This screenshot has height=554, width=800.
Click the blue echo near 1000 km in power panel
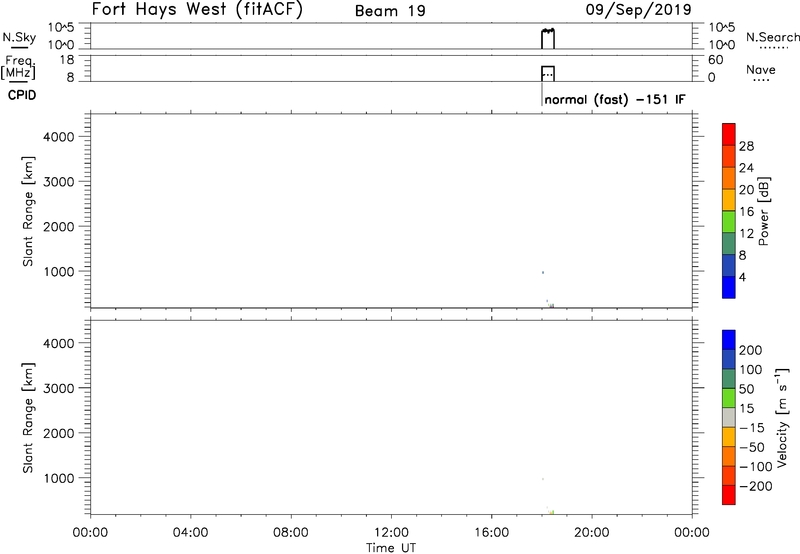tap(543, 272)
